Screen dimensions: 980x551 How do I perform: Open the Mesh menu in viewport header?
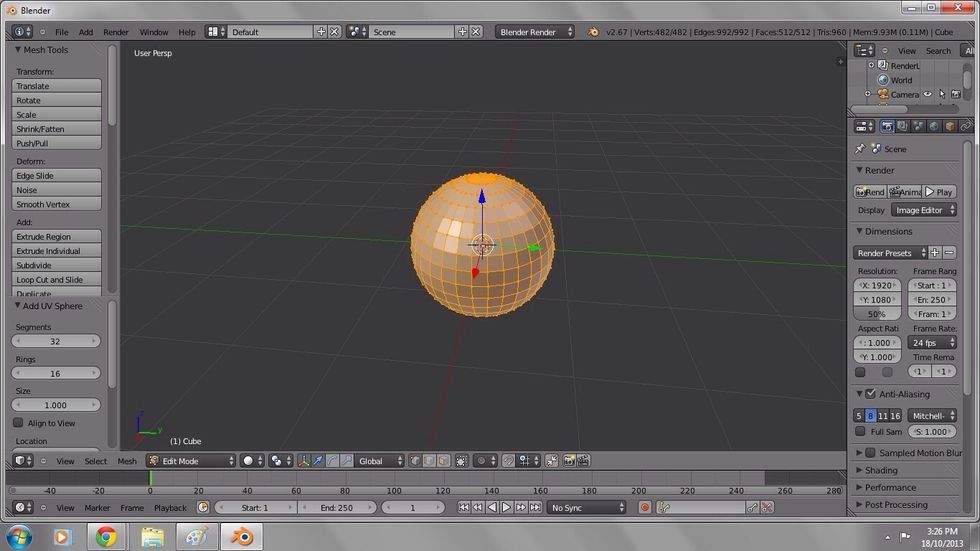pos(127,461)
